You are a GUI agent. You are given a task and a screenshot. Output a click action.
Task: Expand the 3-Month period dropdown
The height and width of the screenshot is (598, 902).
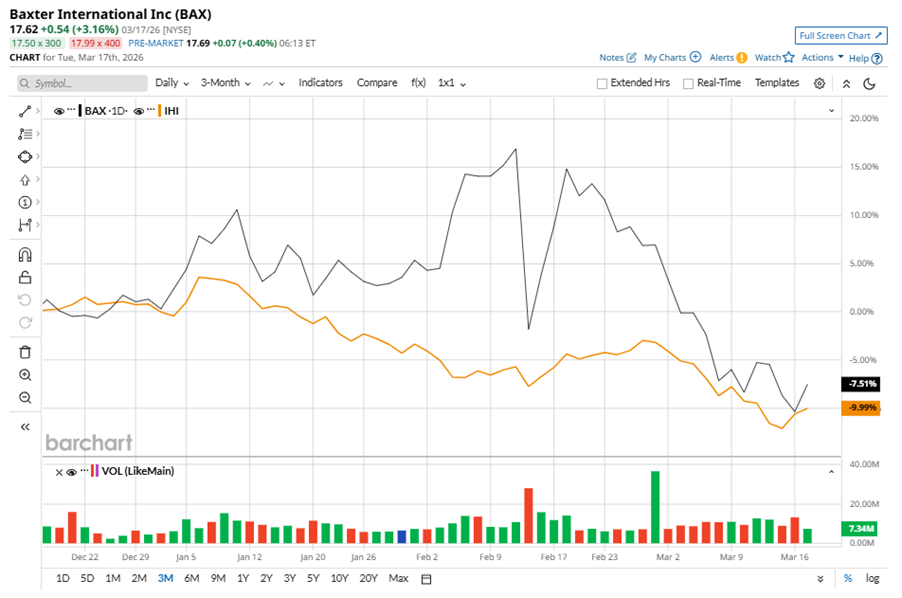226,83
